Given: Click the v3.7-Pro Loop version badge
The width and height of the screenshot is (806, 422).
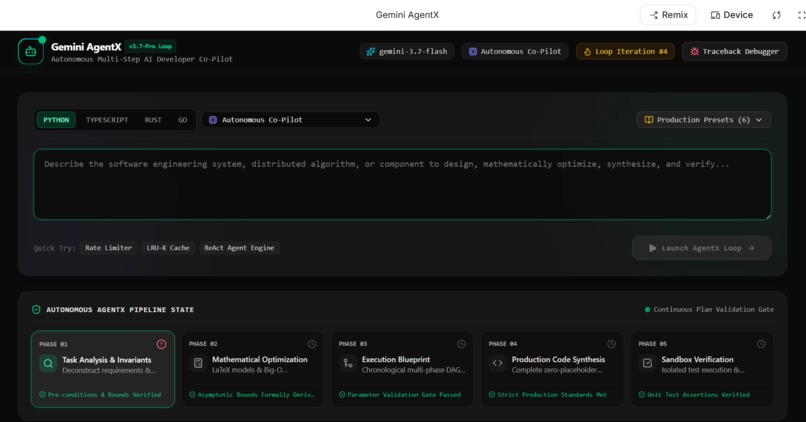Looking at the screenshot, I should pos(150,46).
